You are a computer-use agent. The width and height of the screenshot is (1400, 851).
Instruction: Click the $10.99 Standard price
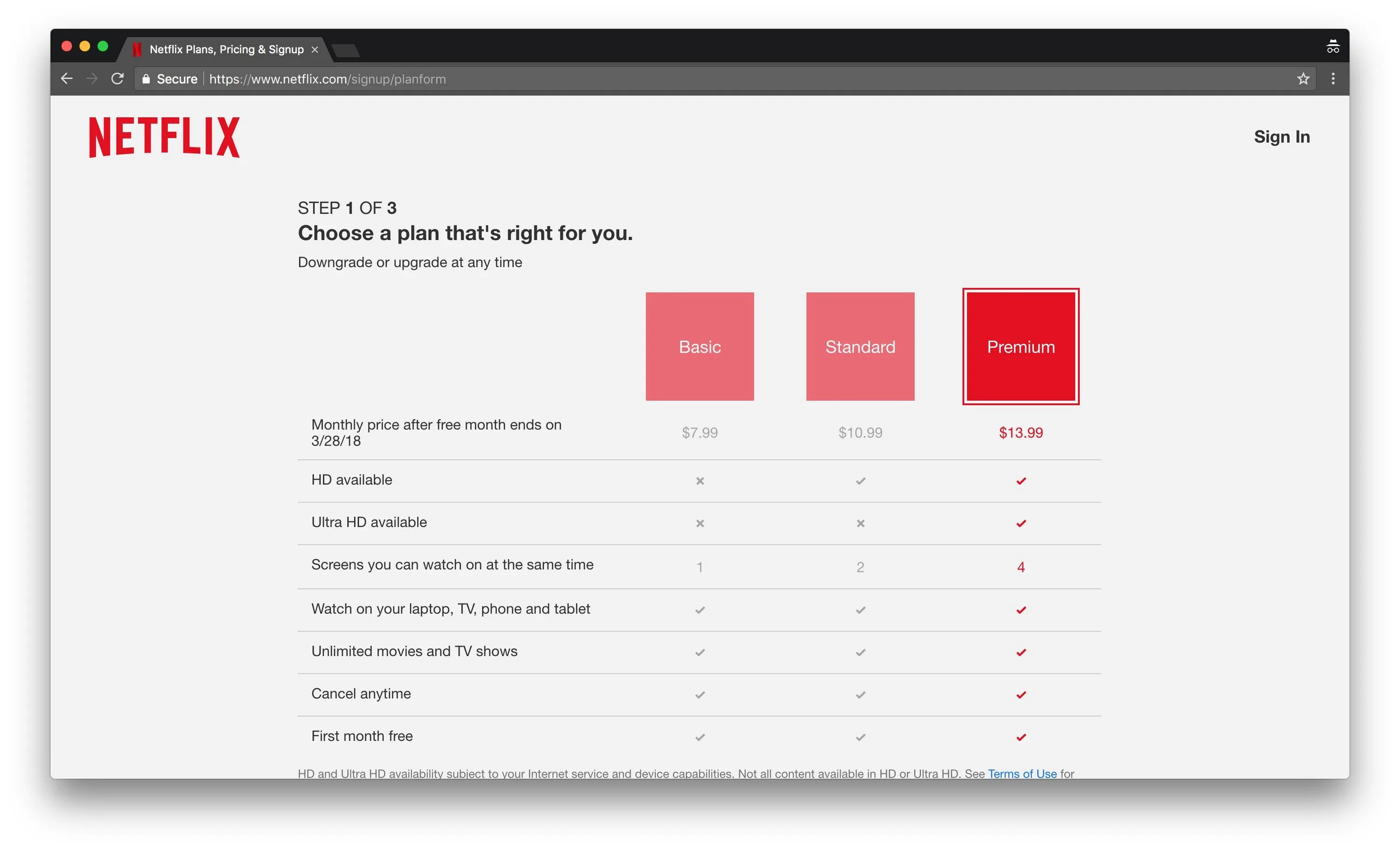coord(860,433)
